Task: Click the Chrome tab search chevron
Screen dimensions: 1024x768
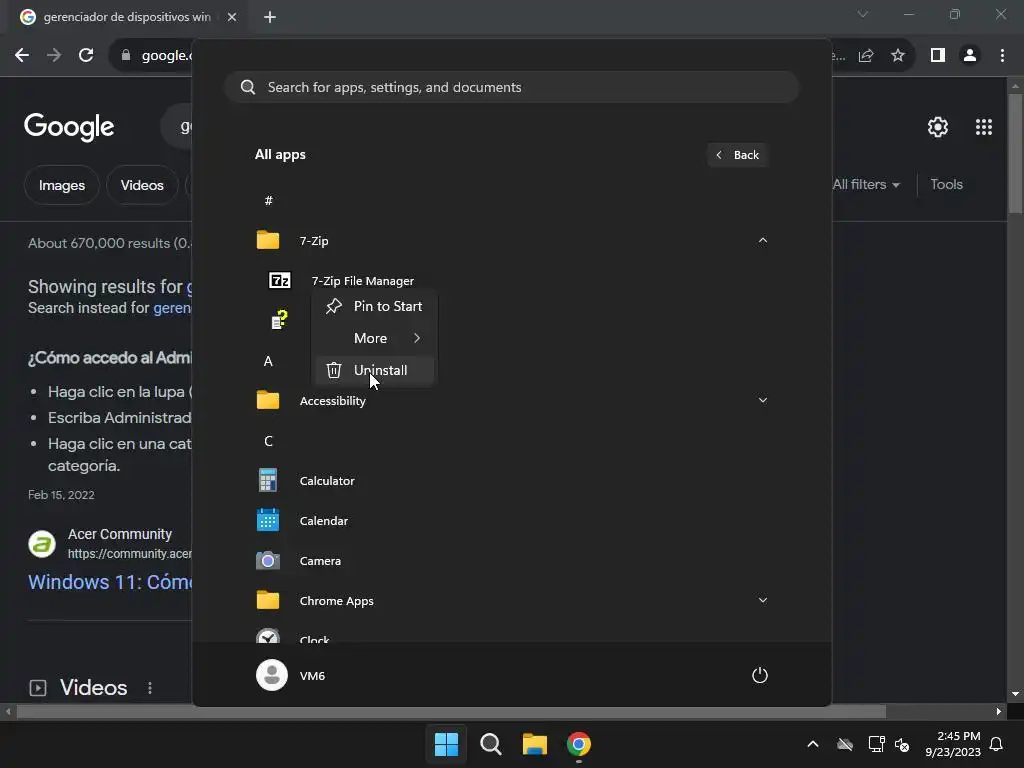Action: 863,14
